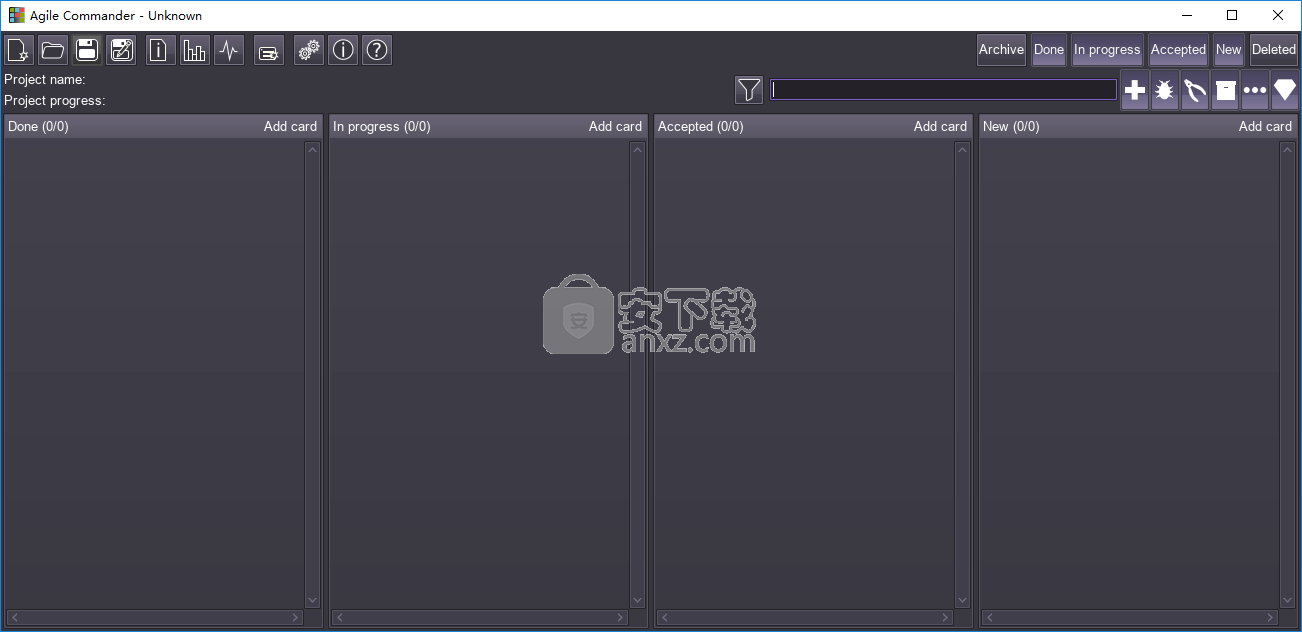Toggle the bug card type filter
The height and width of the screenshot is (632, 1302).
1165,90
